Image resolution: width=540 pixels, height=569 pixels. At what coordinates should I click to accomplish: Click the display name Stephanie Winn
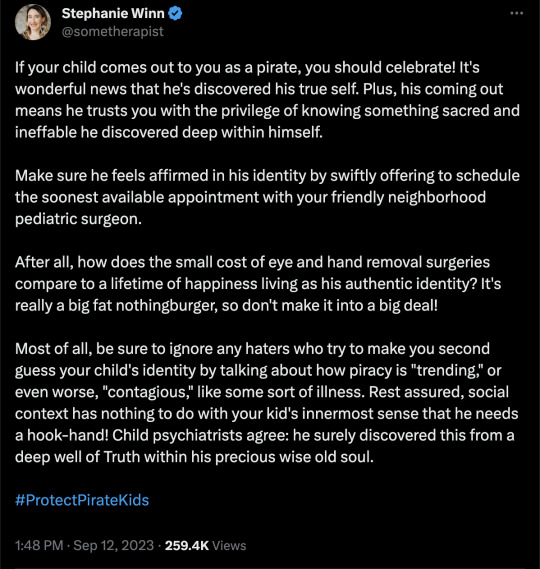click(x=113, y=13)
